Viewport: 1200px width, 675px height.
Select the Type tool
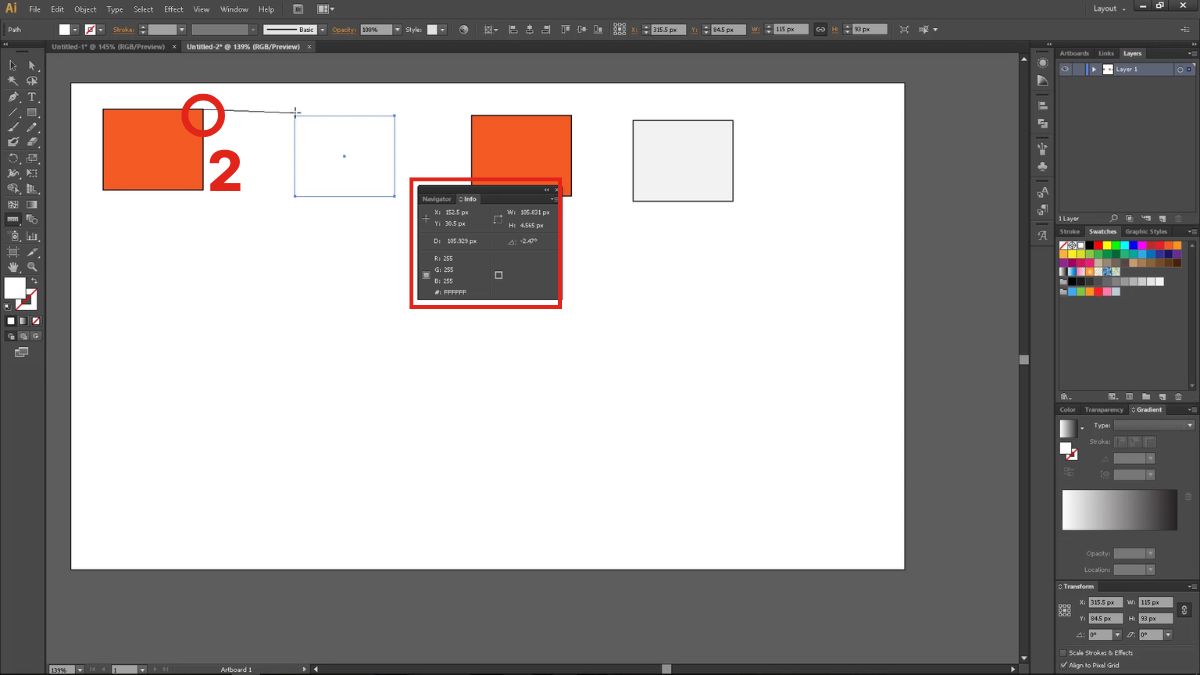[x=32, y=97]
